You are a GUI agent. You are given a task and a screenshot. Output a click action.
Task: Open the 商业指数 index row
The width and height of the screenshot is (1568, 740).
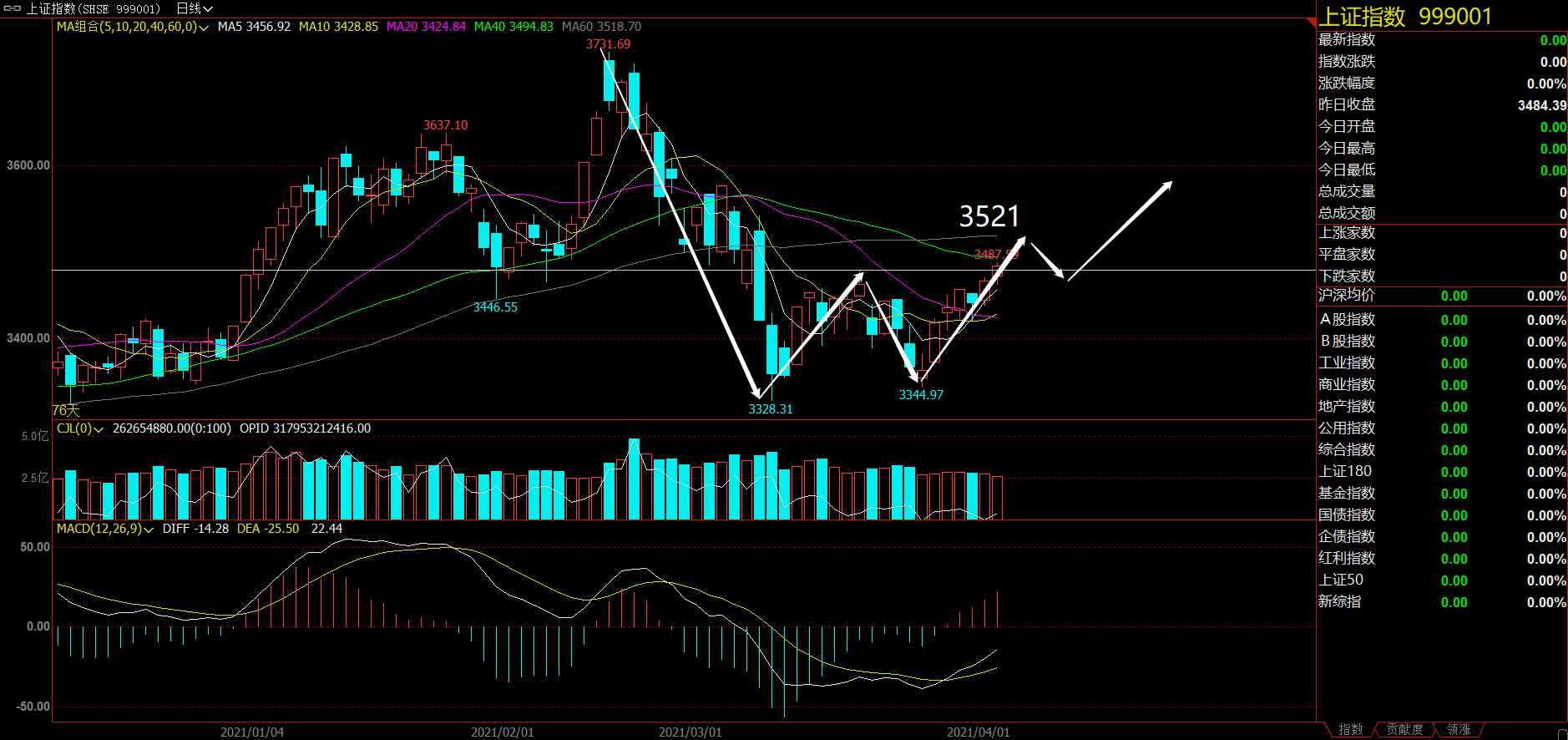1442,385
